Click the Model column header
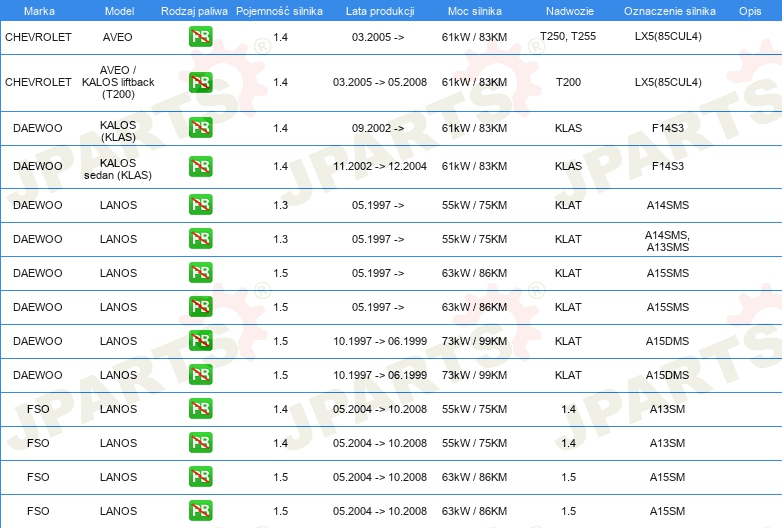The height and width of the screenshot is (528, 782). point(118,10)
